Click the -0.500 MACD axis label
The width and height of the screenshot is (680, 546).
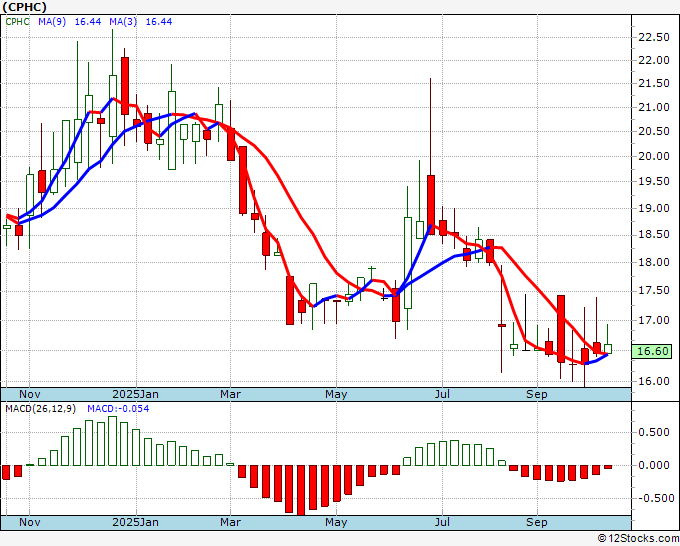(x=652, y=498)
